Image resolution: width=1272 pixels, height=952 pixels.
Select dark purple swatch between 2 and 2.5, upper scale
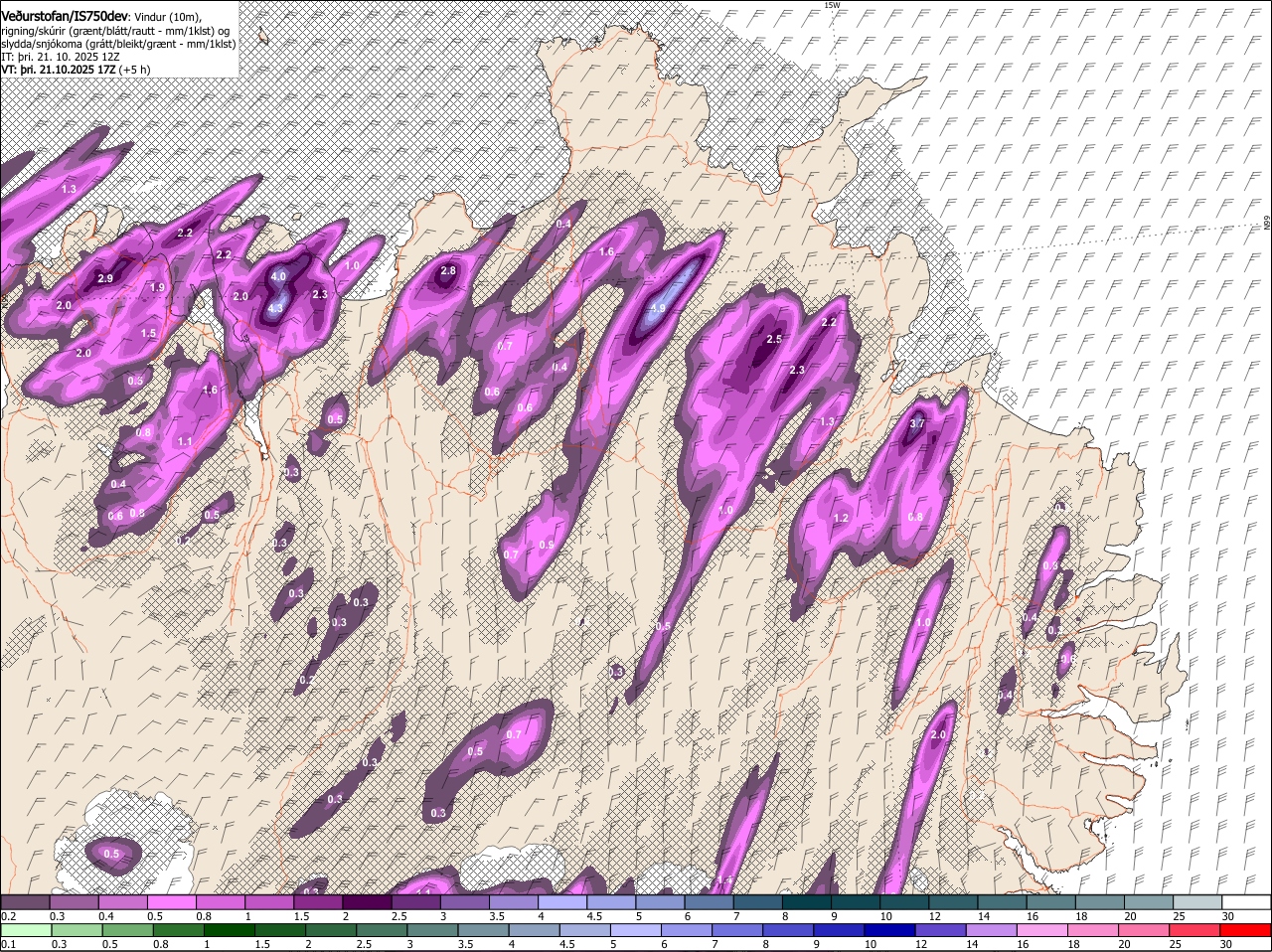tap(369, 902)
